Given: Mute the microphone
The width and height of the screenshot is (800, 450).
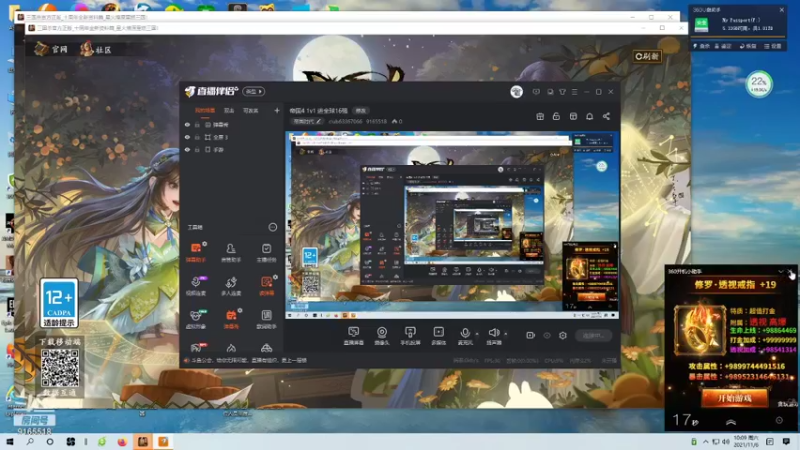Looking at the screenshot, I should (465, 335).
